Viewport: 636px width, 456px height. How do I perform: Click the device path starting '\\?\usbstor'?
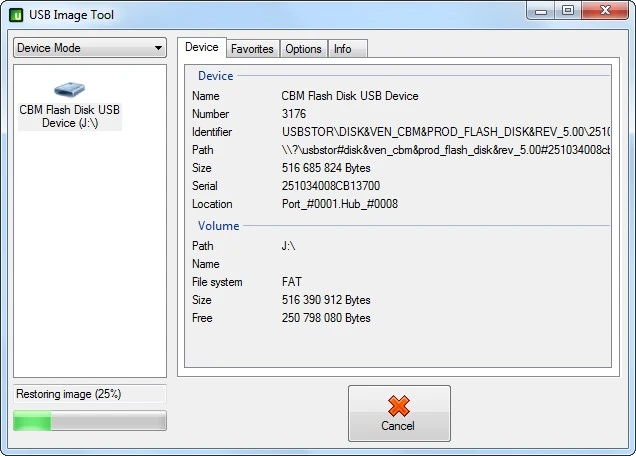pos(446,150)
